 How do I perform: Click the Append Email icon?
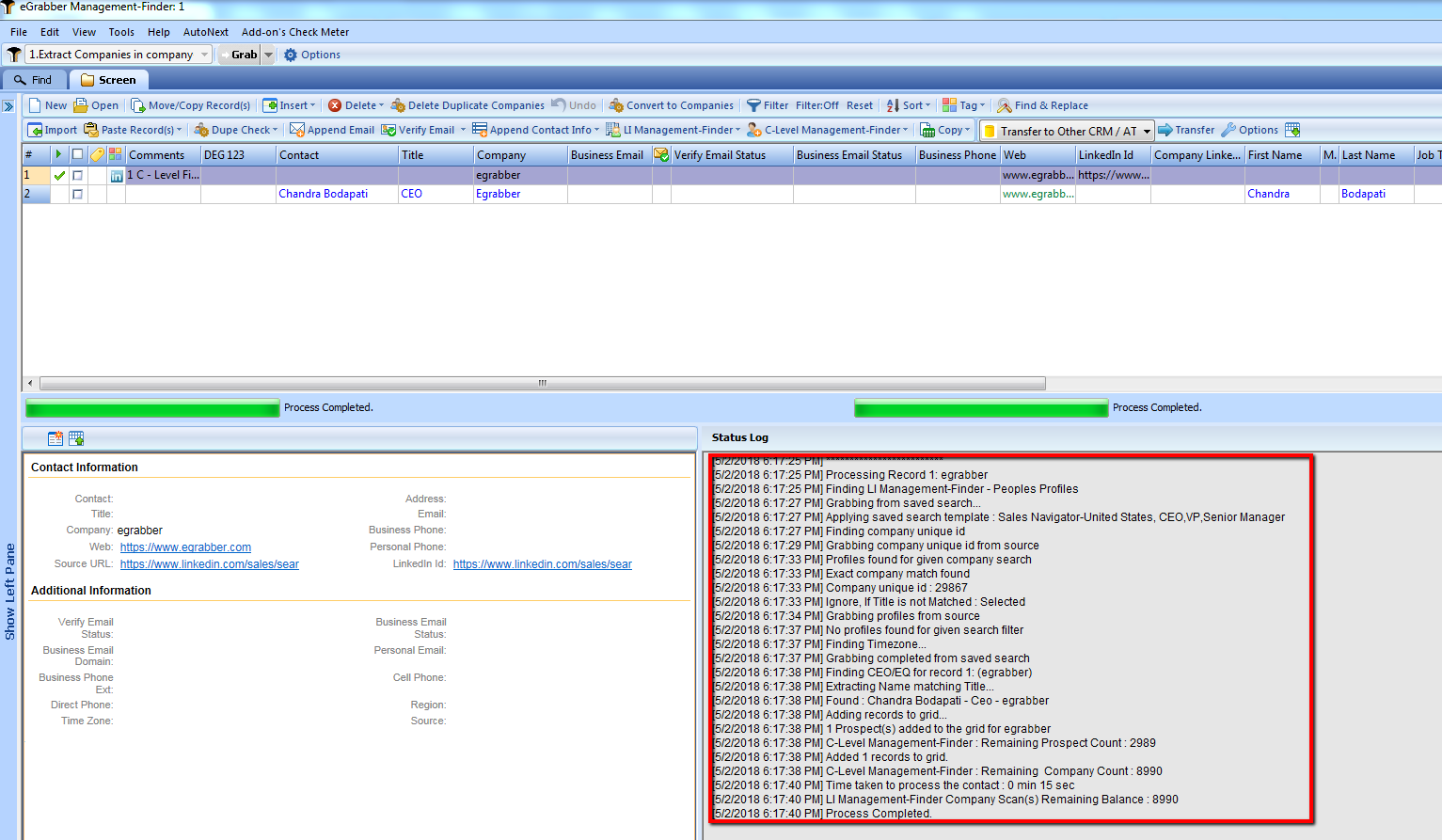(297, 130)
